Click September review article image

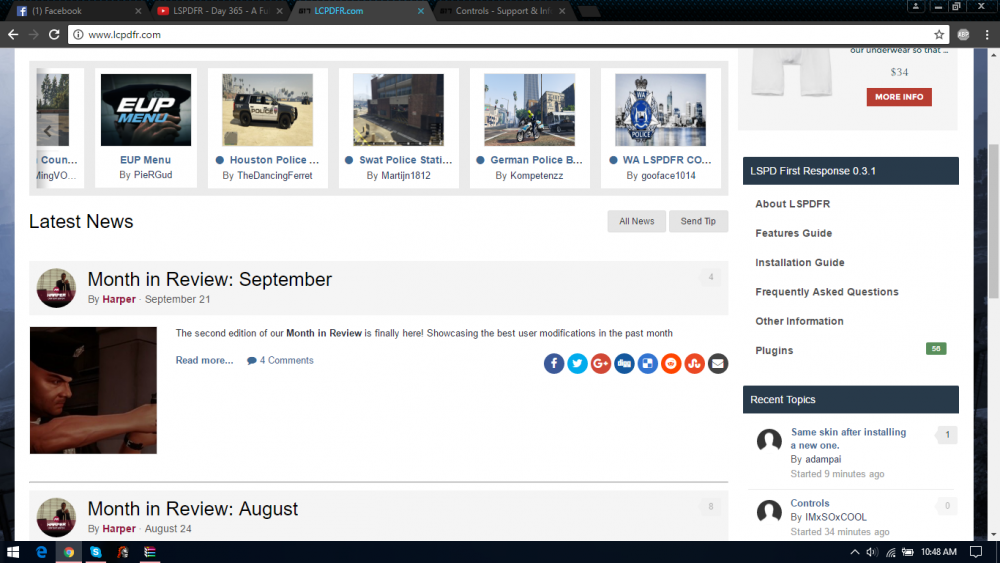tap(93, 390)
